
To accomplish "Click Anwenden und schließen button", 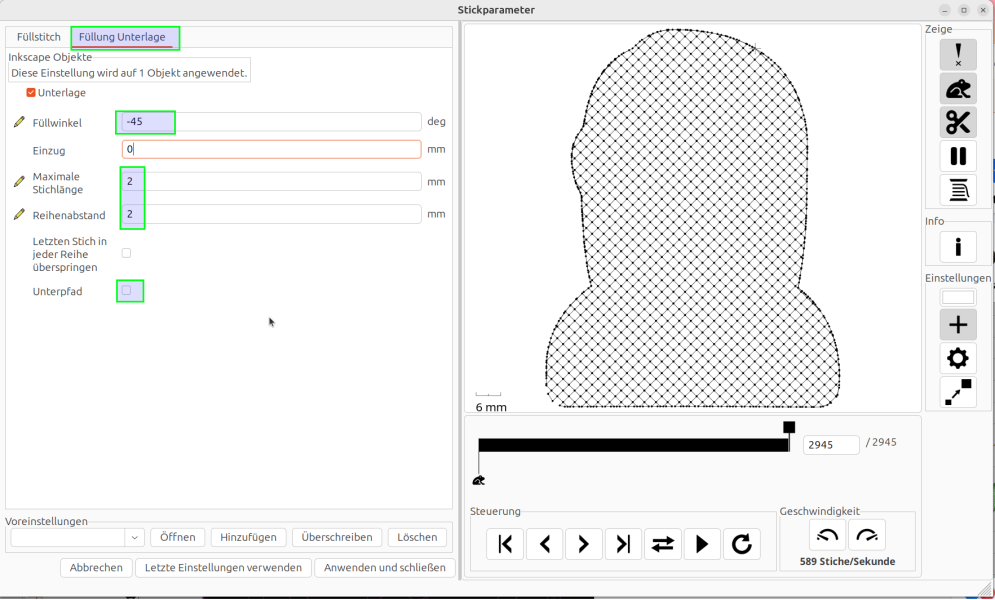I will 385,568.
